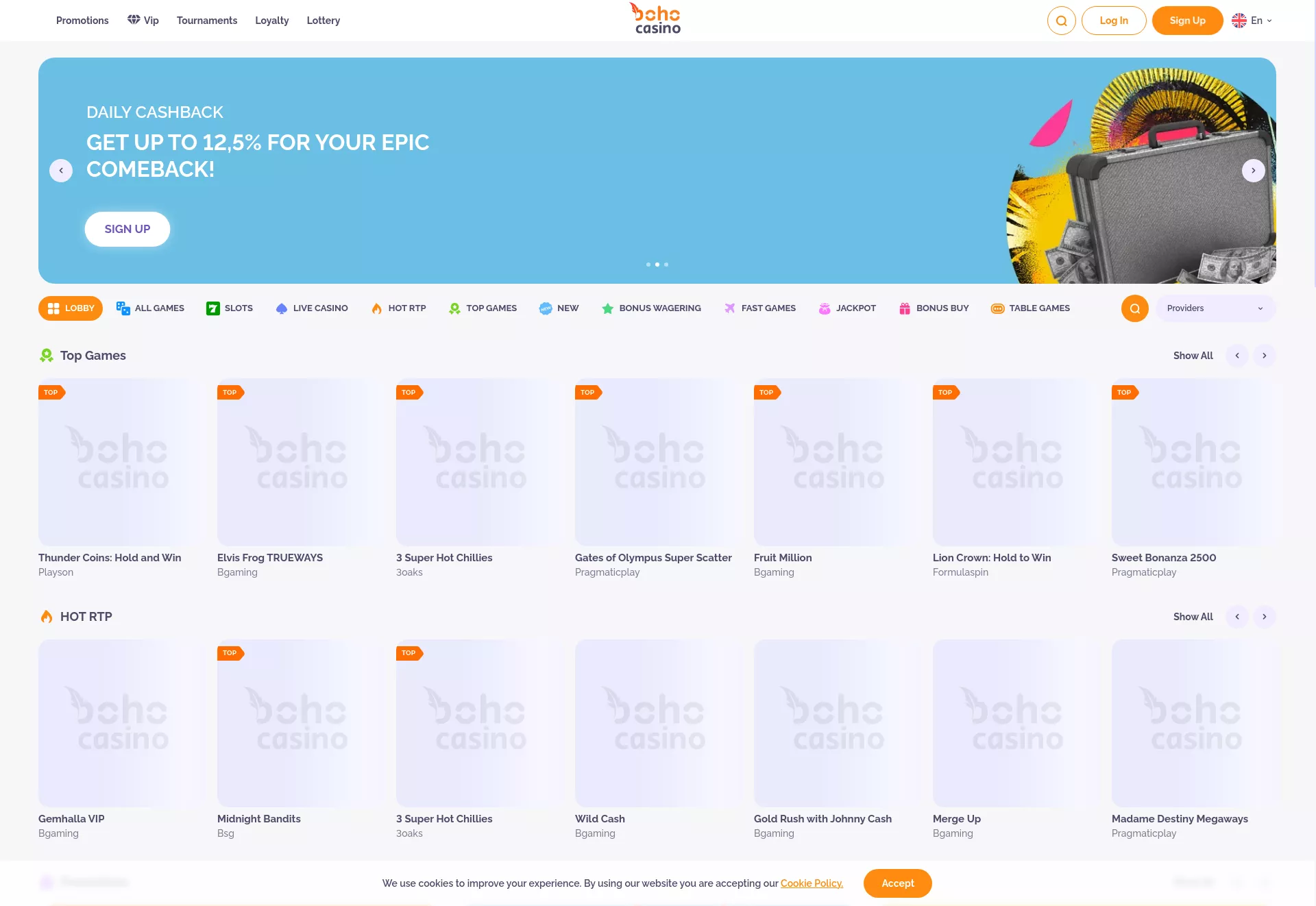Click the Slots seven icon
This screenshot has height=906, width=1316.
coord(213,308)
